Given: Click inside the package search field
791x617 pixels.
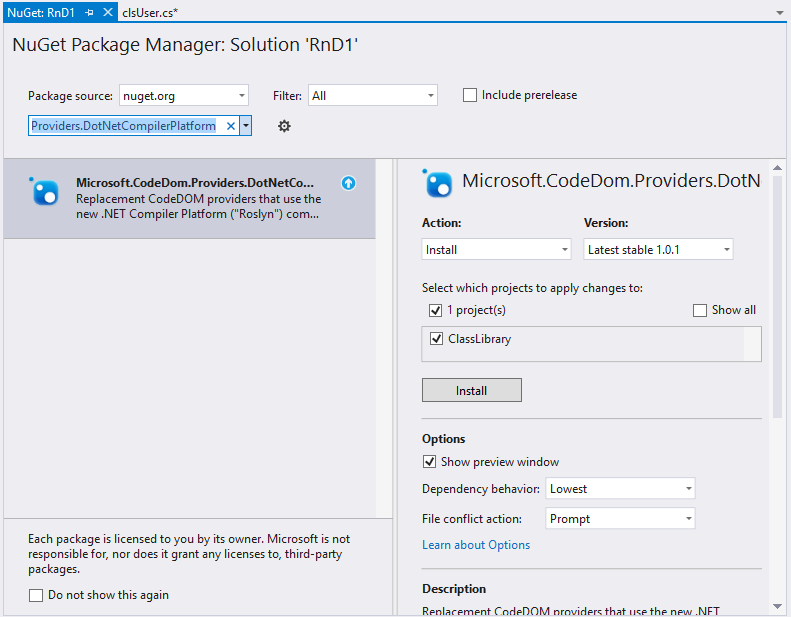Looking at the screenshot, I should (124, 126).
